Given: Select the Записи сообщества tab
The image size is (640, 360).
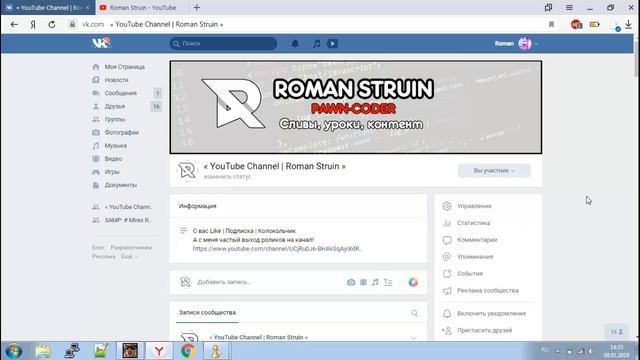Looking at the screenshot, I should tap(207, 313).
